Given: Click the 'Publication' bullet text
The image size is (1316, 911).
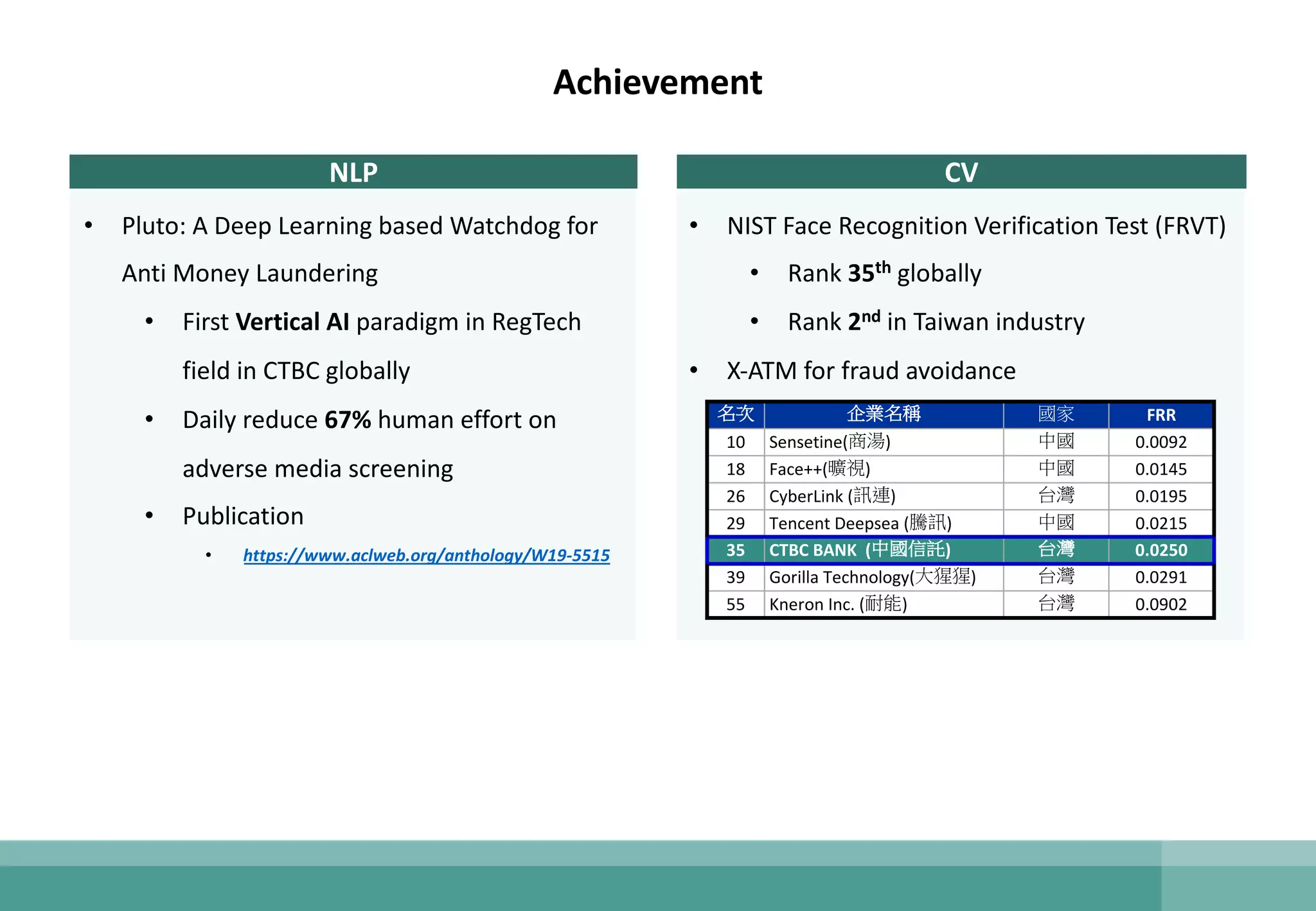Looking at the screenshot, I should (x=243, y=516).
